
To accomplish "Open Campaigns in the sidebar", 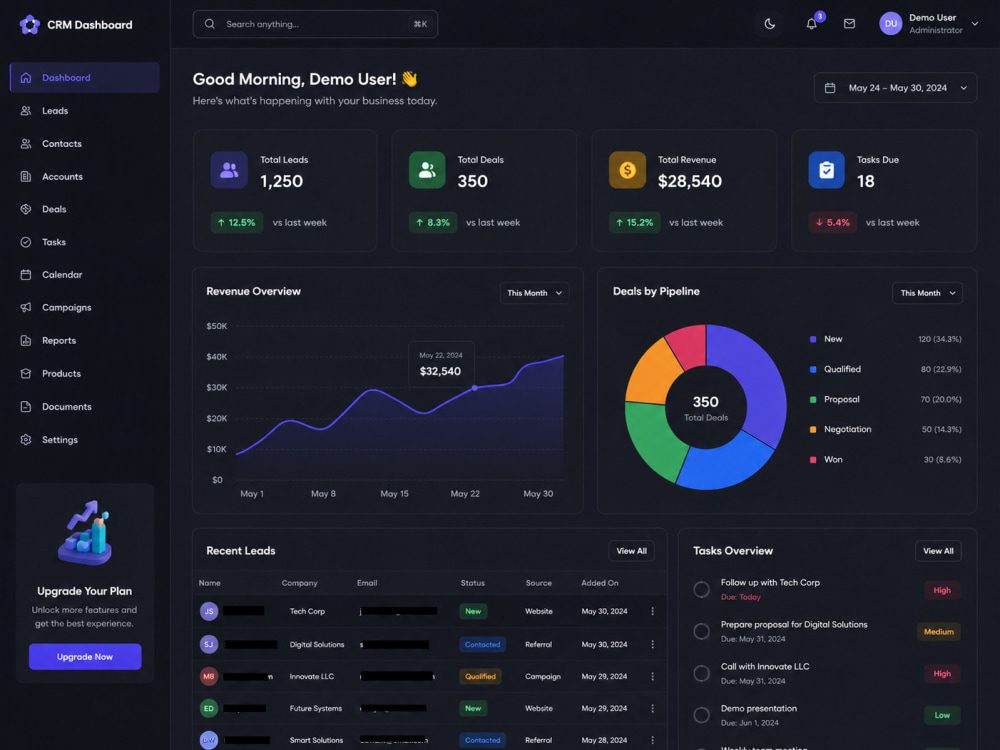I will coord(85,307).
